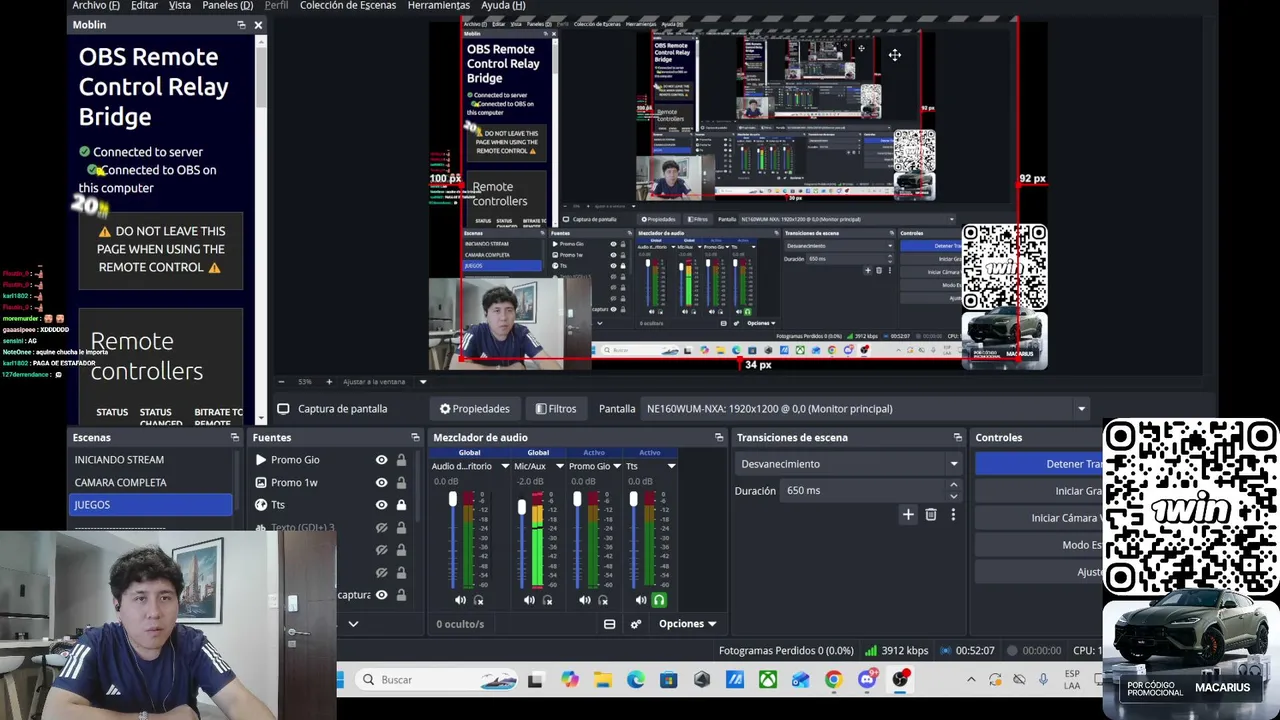Mute the Tts audio channel
The width and height of the screenshot is (1280, 720).
[641, 600]
